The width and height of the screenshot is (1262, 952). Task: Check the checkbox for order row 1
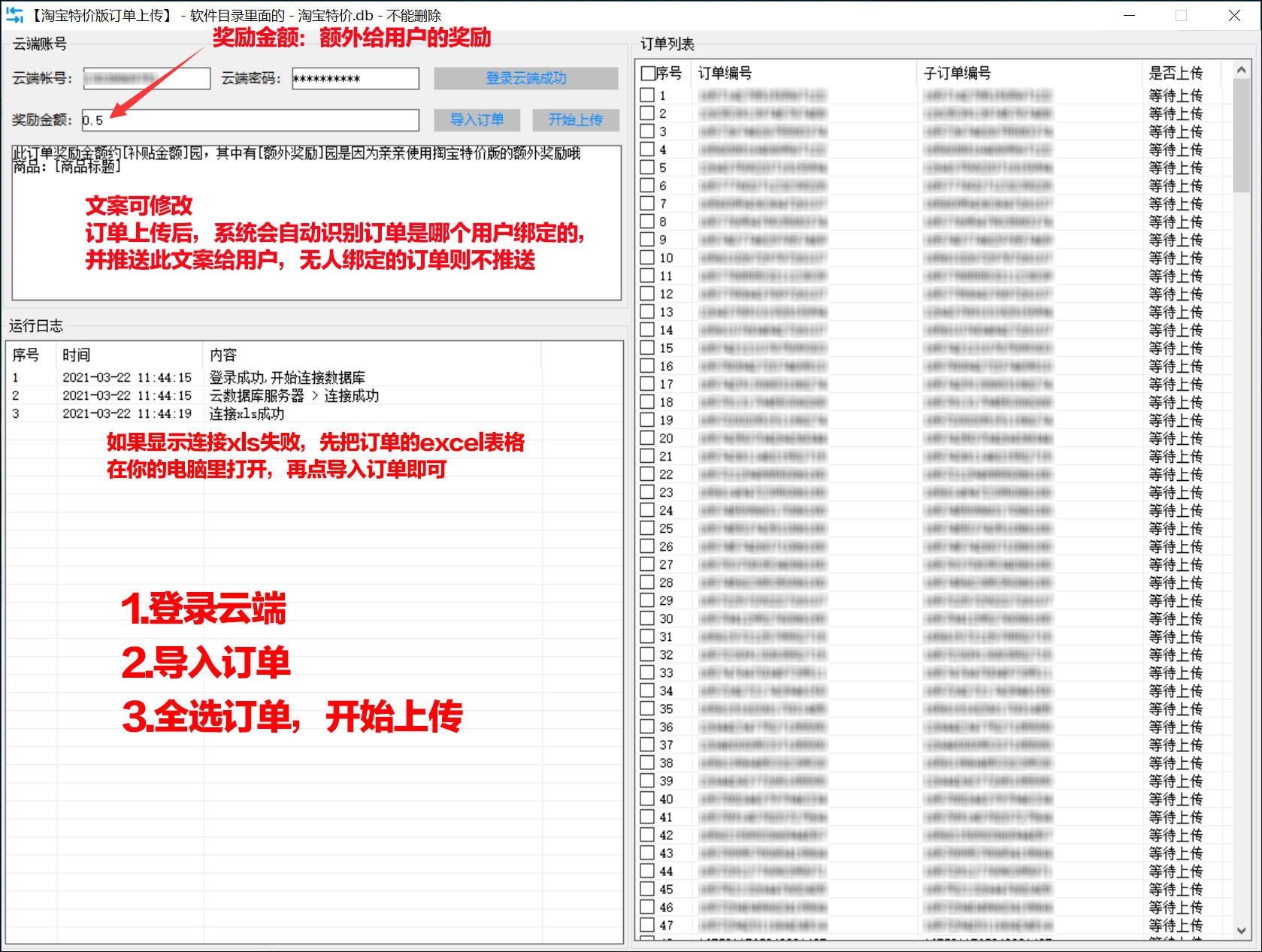coord(647,95)
